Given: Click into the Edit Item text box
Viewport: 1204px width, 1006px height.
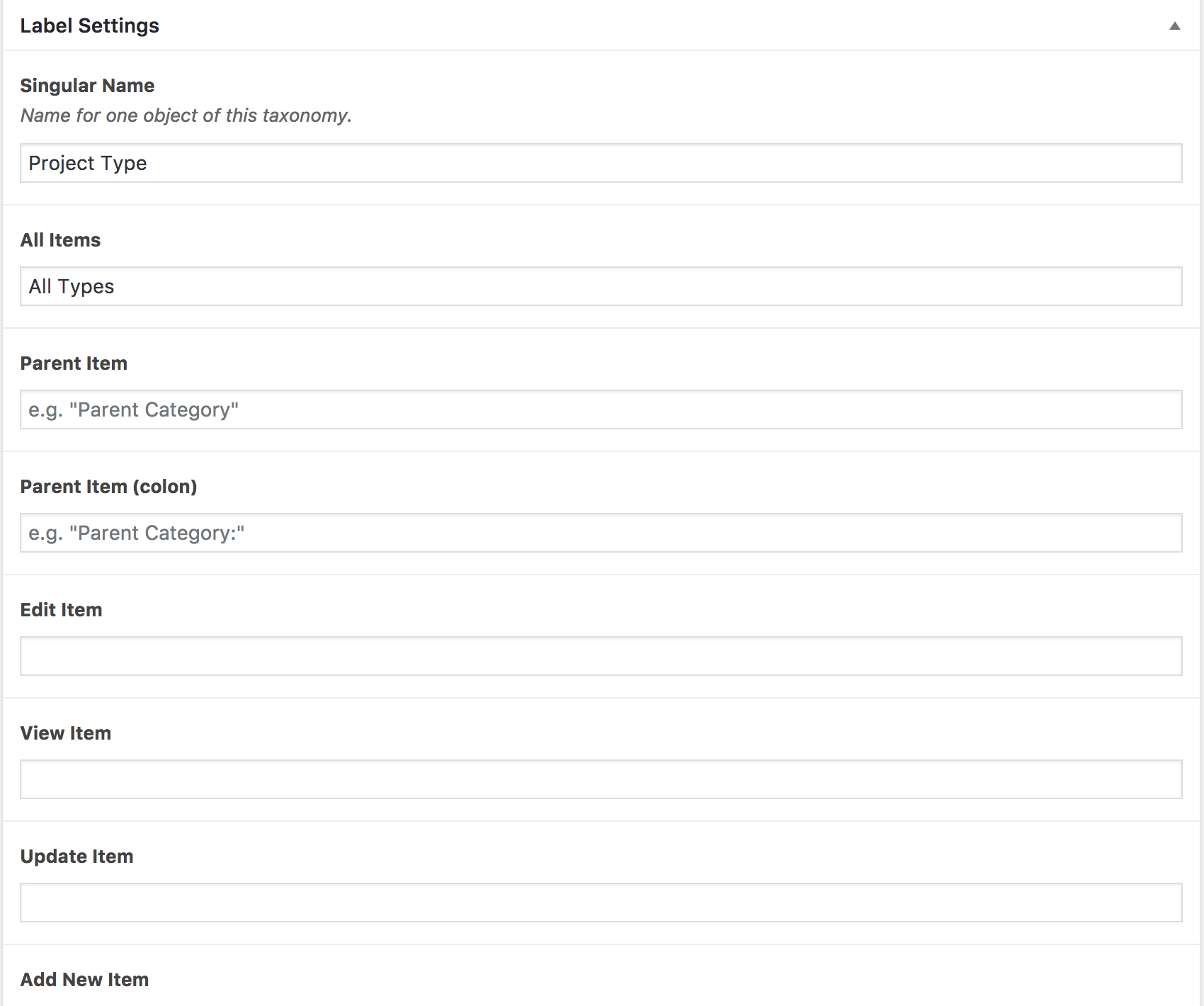Looking at the screenshot, I should pyautogui.click(x=601, y=656).
